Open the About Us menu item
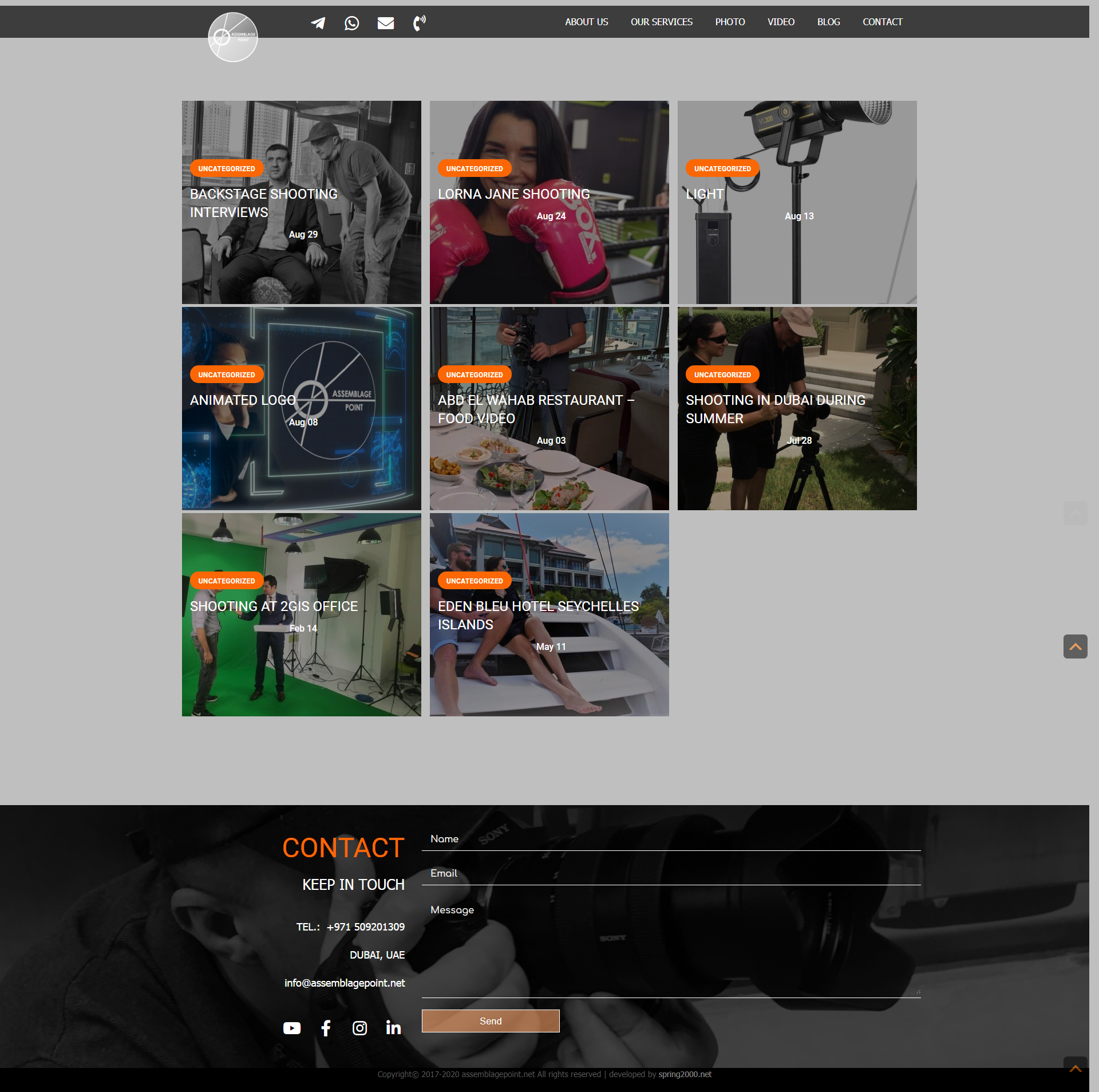The image size is (1099, 1092). click(x=587, y=22)
